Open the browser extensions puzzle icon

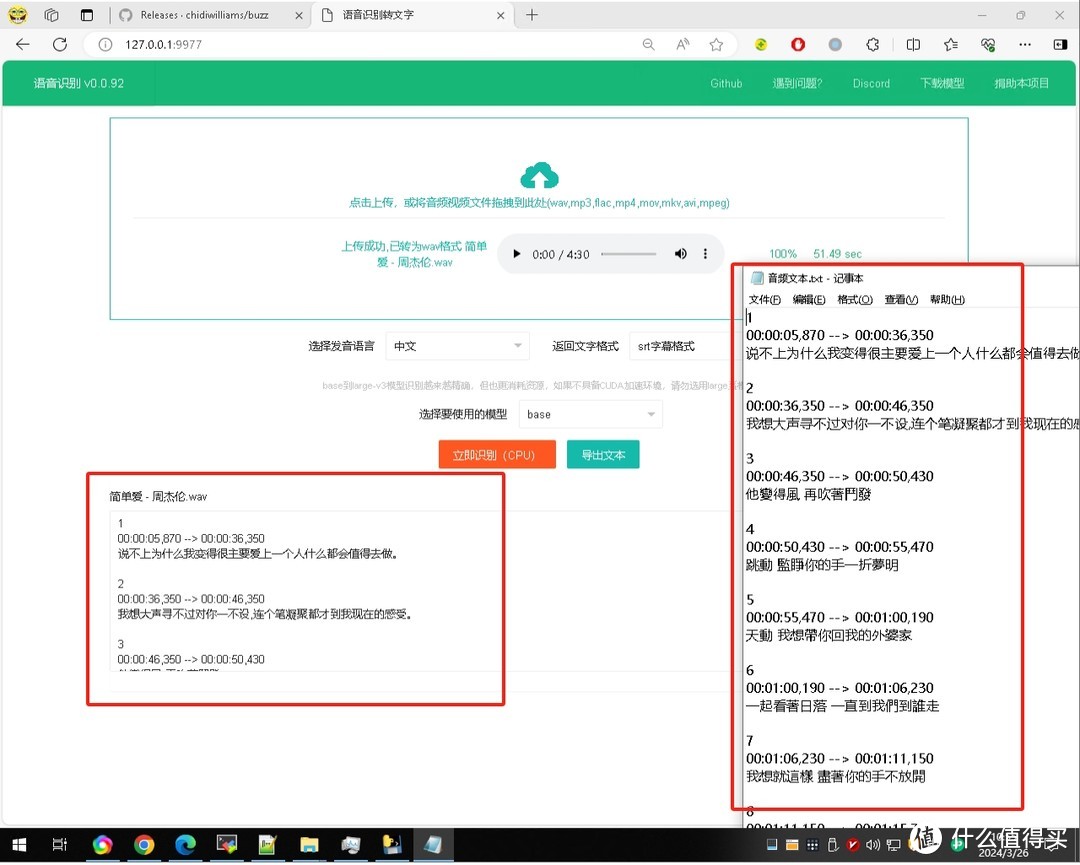click(x=872, y=45)
